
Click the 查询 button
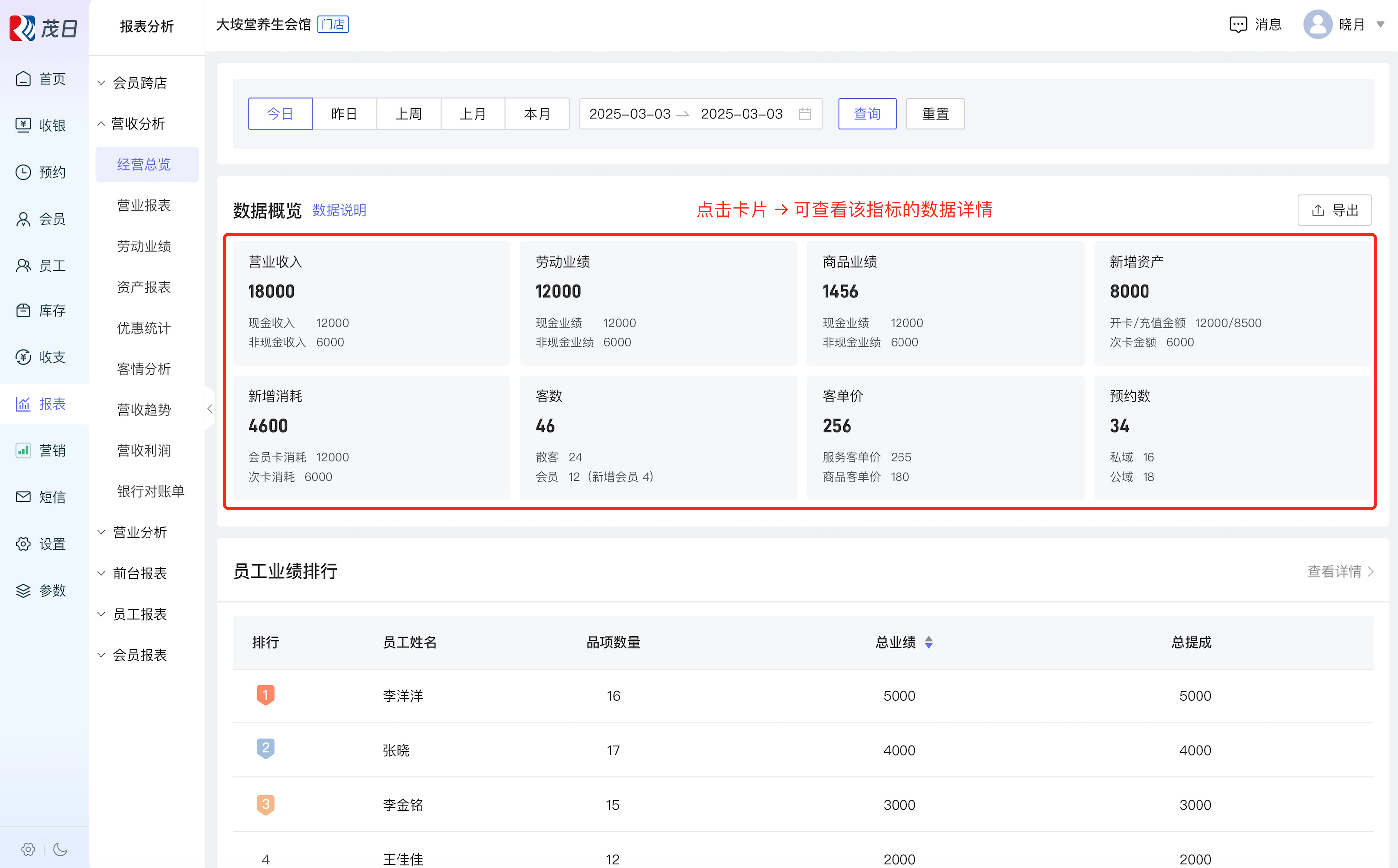click(867, 114)
